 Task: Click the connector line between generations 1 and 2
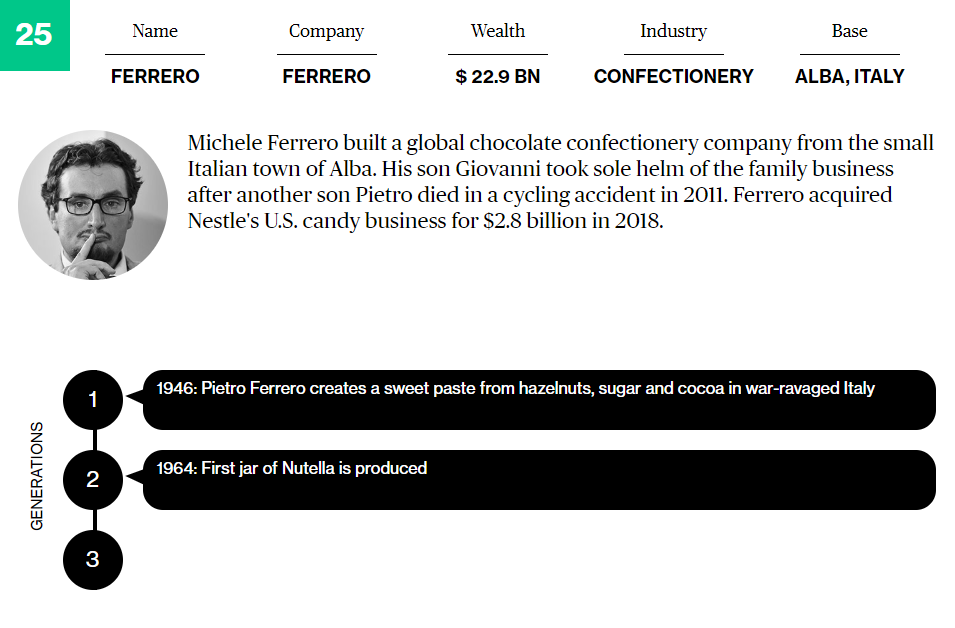pos(93,440)
